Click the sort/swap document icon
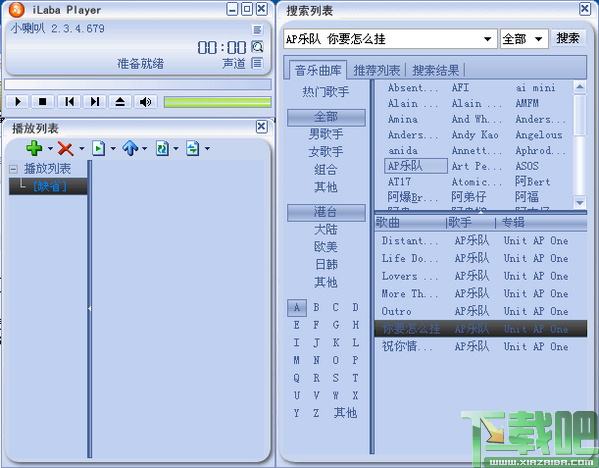The width and height of the screenshot is (599, 468). coord(193,148)
